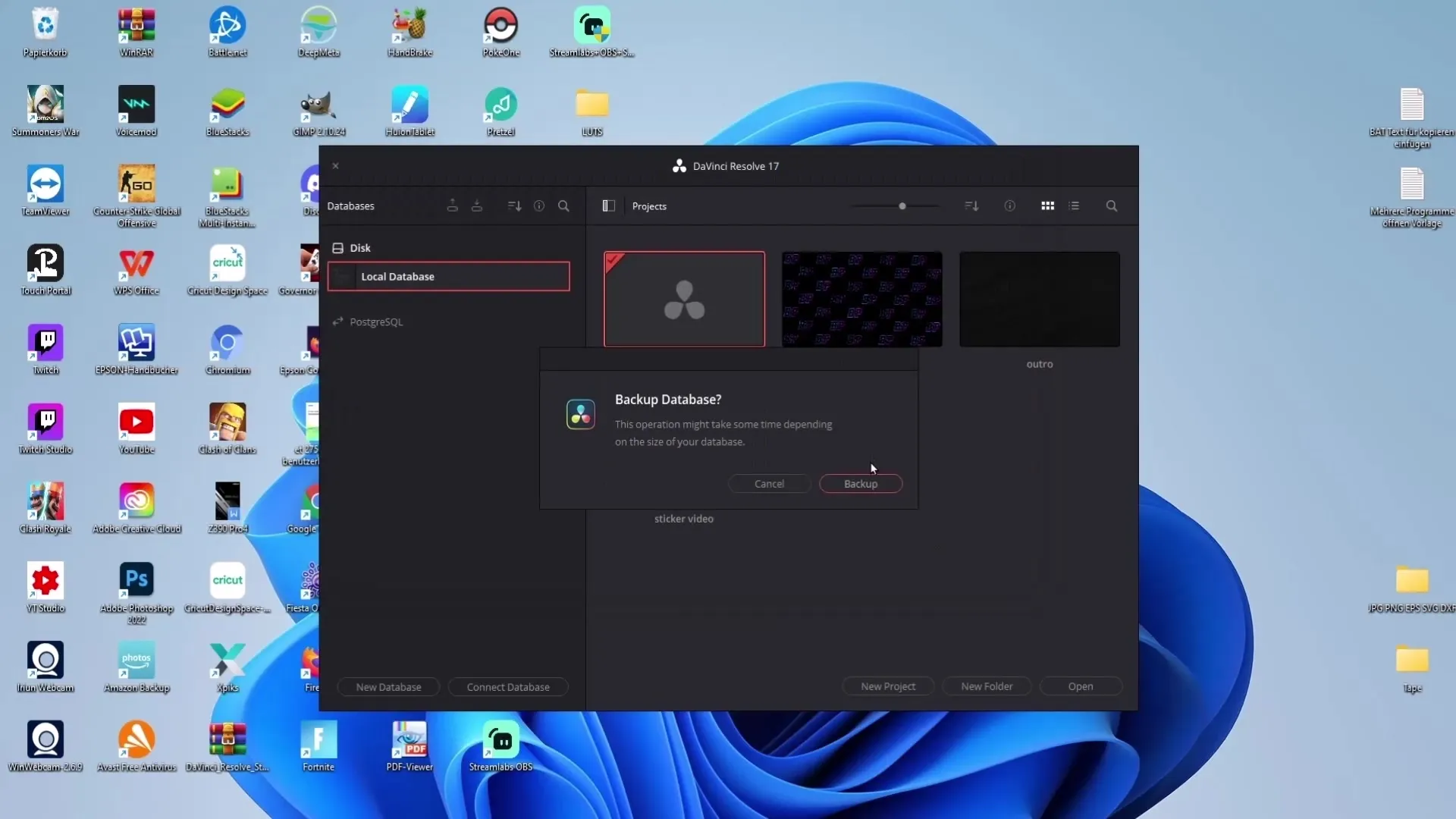The image size is (1456, 819).
Task: Close the DaVinci Resolve project manager window
Action: pos(335,166)
